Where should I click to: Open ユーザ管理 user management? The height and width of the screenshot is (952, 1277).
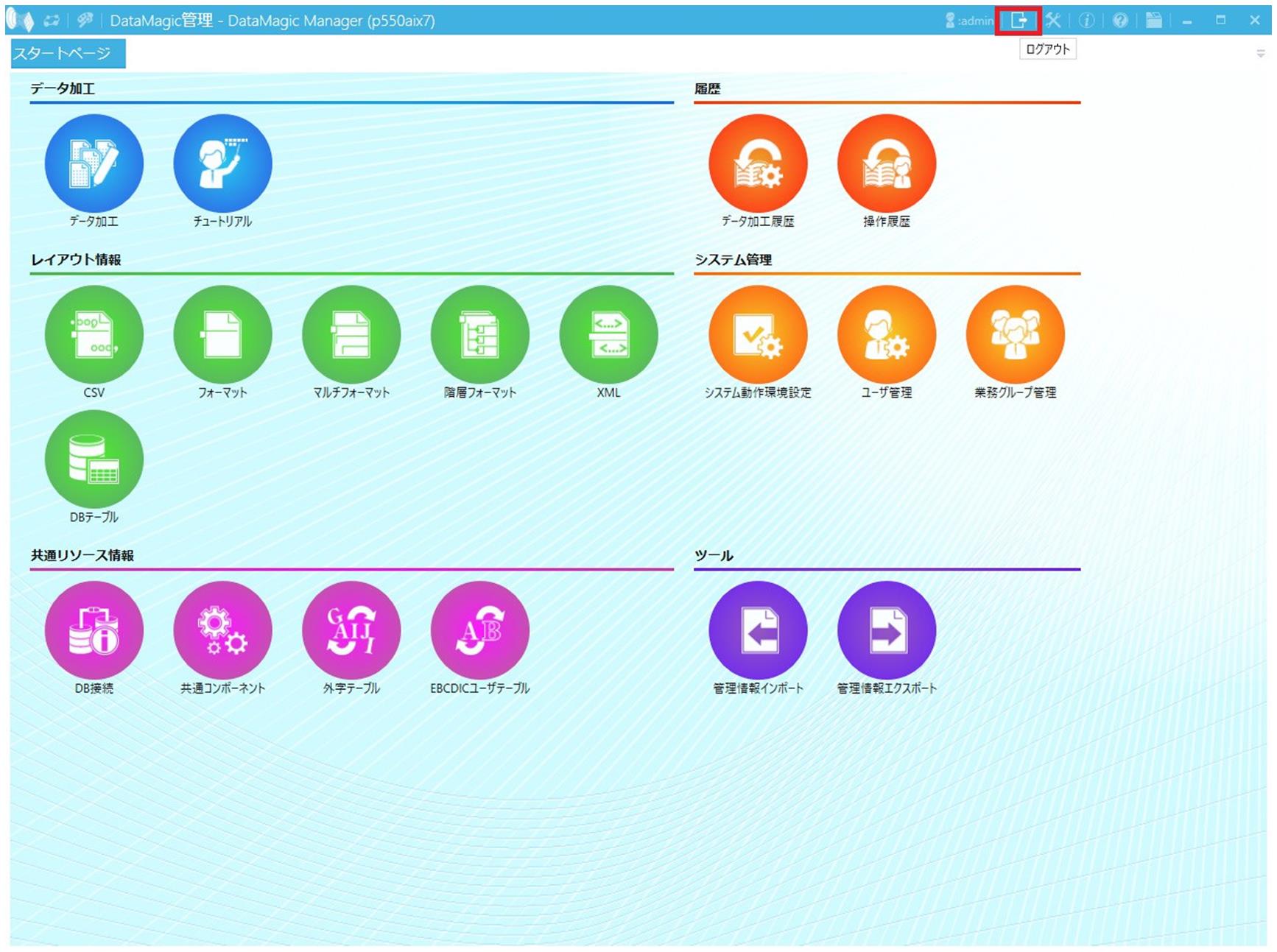(x=887, y=335)
